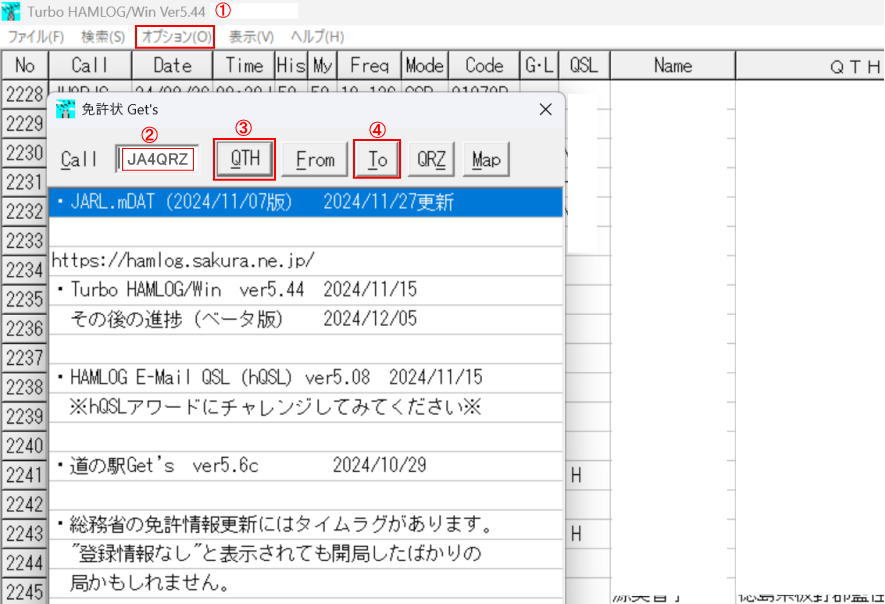Viewport: 885px width, 604px height.
Task: Open the ファイル(F) menu
Action: [36, 37]
